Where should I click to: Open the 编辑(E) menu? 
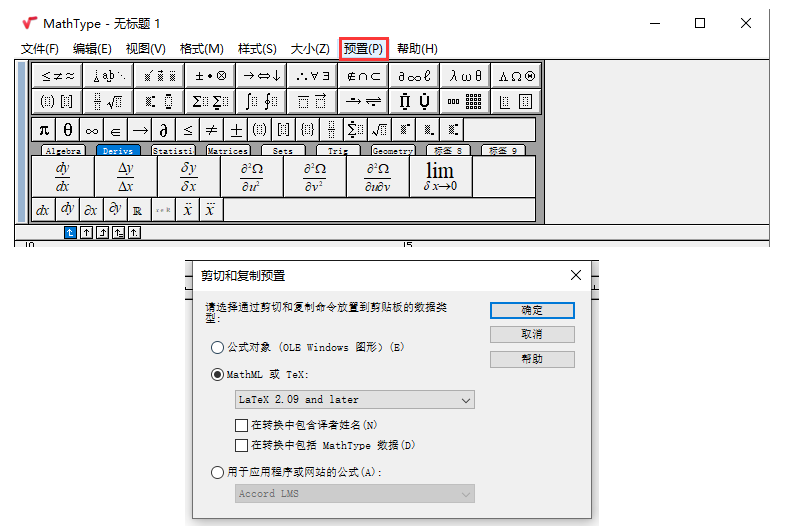coord(92,49)
